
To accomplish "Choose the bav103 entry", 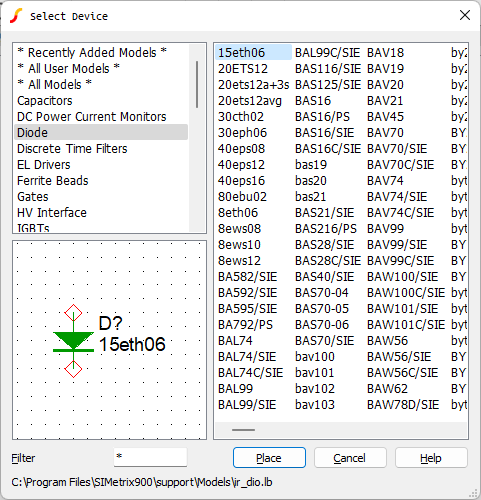I will [x=315, y=405].
